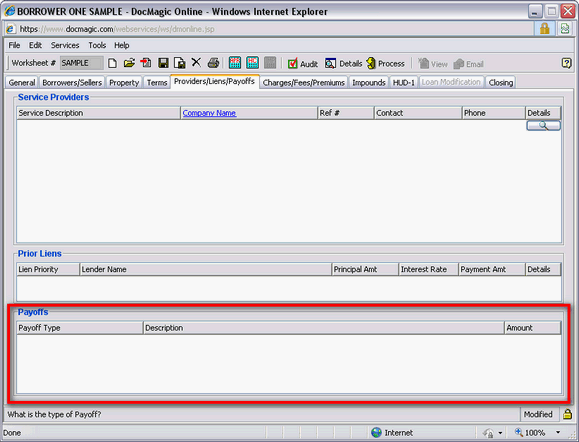Click the Save As icon (page with disk)

pos(180,63)
